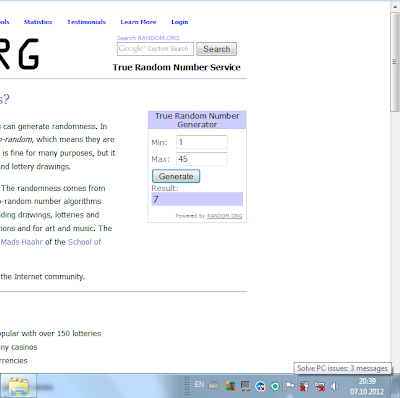Click the True Random Number Service heading

click(x=177, y=67)
